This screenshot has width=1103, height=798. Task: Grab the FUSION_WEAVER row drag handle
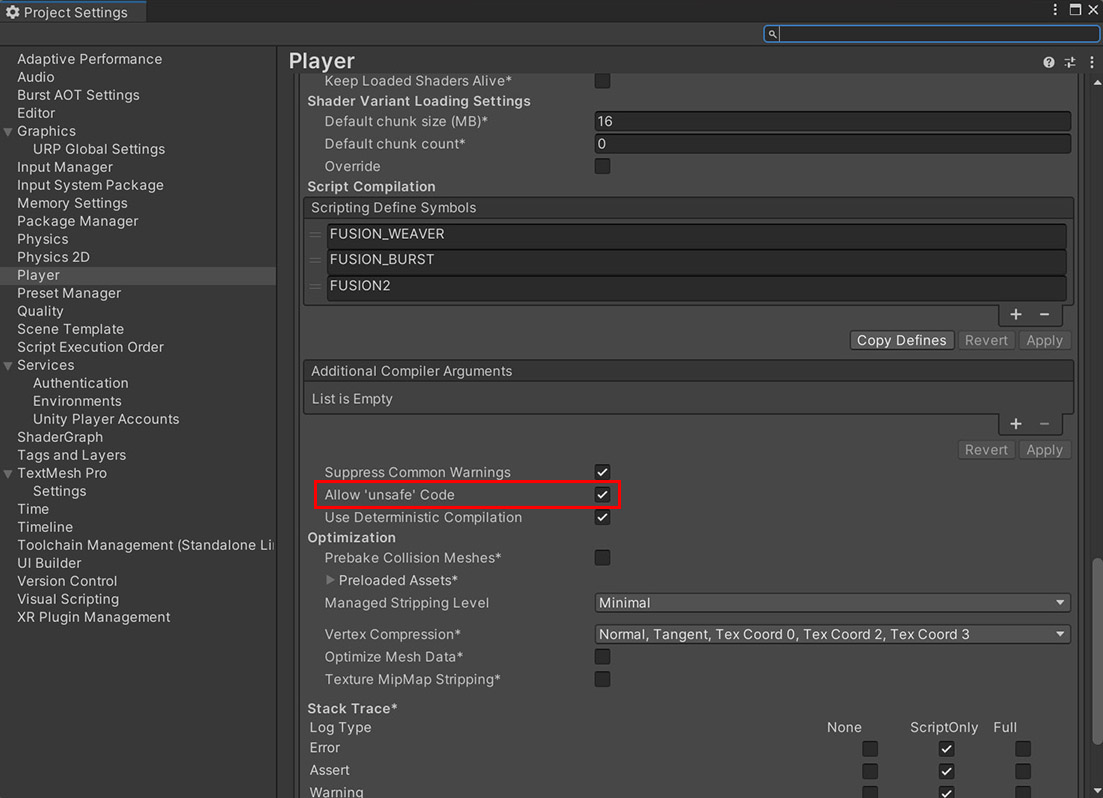click(x=316, y=234)
